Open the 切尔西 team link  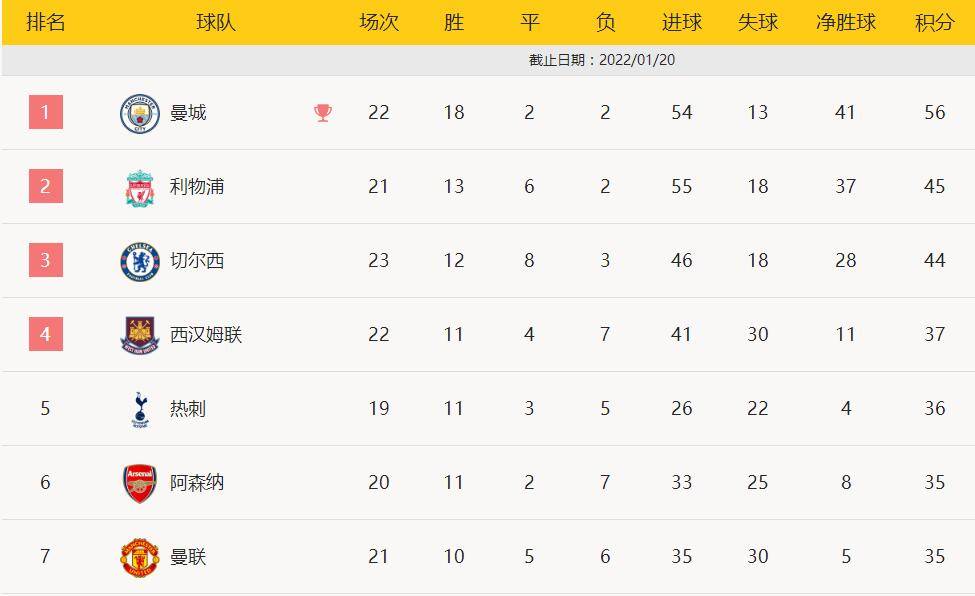[x=197, y=261]
